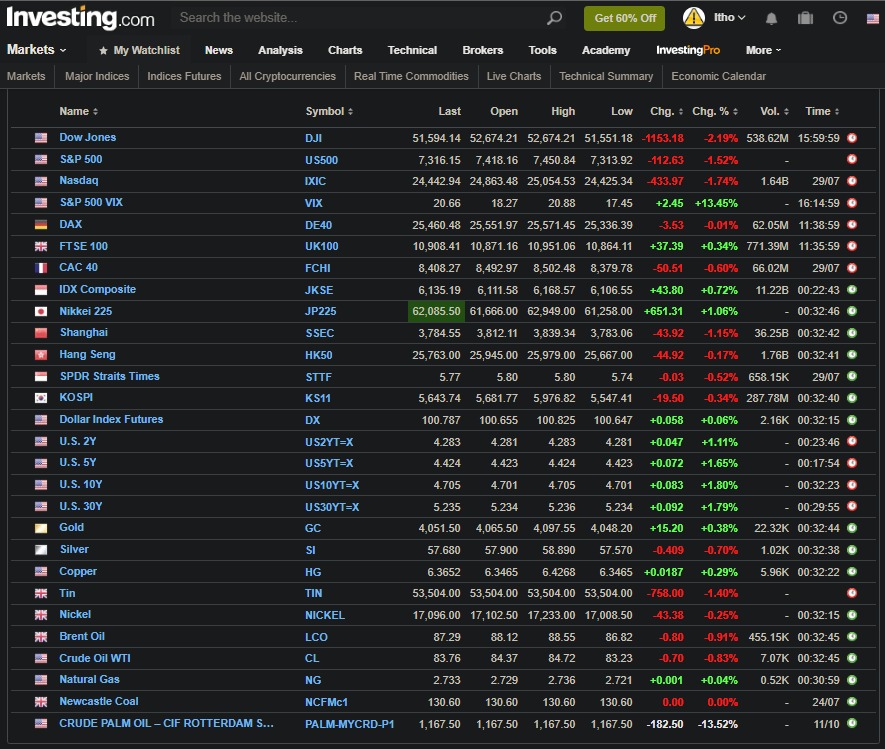Expand the Markets dropdown menu
The width and height of the screenshot is (885, 749).
37,50
